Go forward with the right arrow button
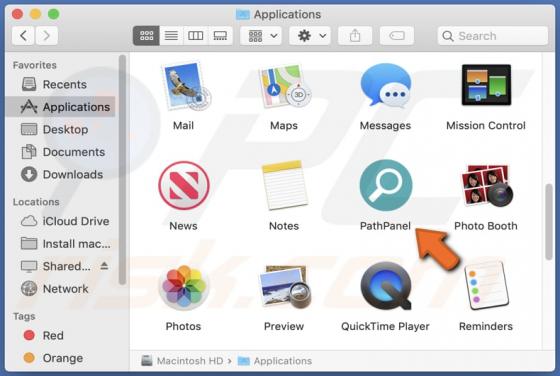Viewport: 560px width, 376px height. click(x=46, y=36)
